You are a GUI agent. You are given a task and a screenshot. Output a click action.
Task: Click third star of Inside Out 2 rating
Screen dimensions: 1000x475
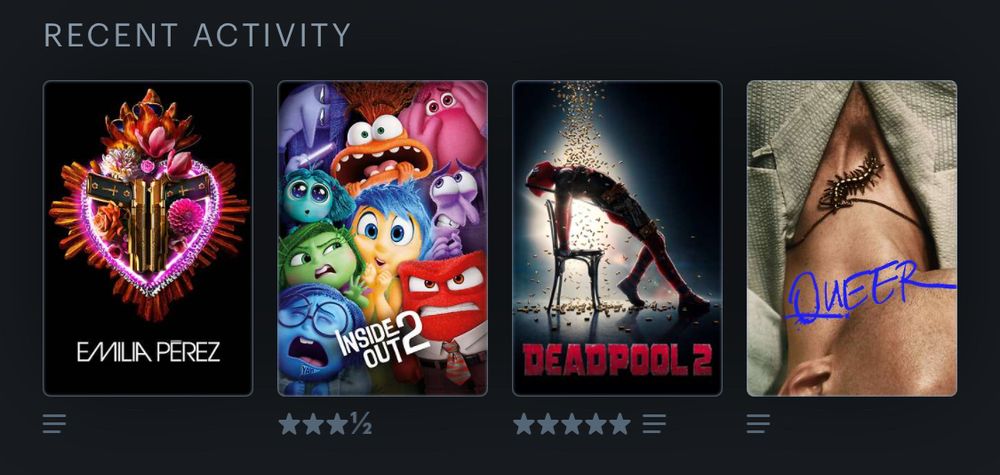pyautogui.click(x=337, y=424)
